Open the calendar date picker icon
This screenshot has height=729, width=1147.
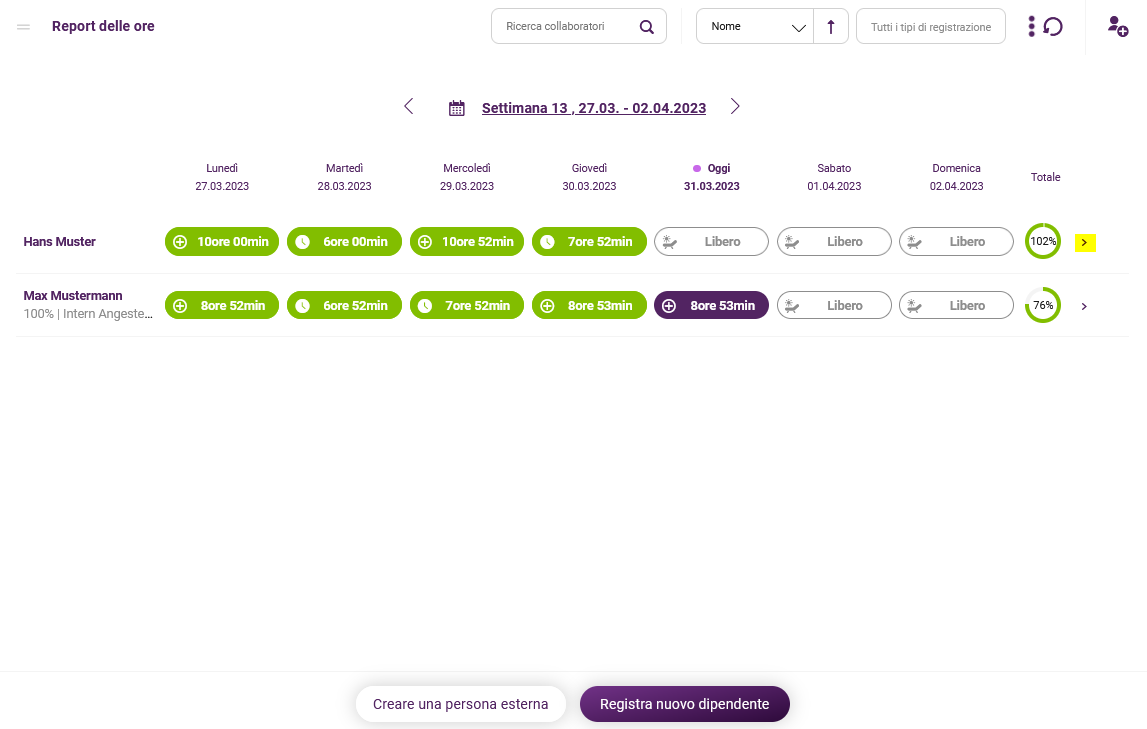coord(456,108)
